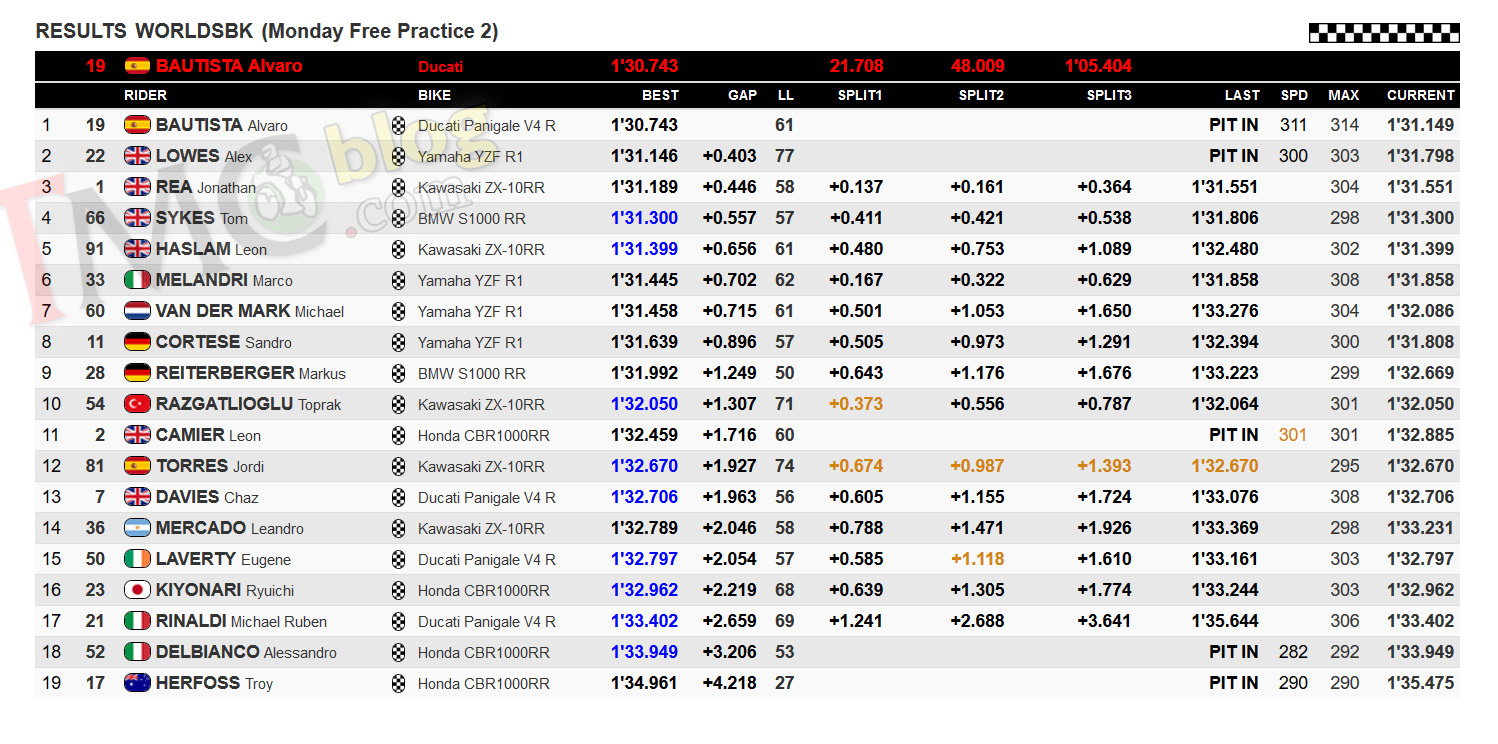Click PIT IN status in DELBIANCO's row
Screen dimensions: 1498x744
click(1234, 652)
